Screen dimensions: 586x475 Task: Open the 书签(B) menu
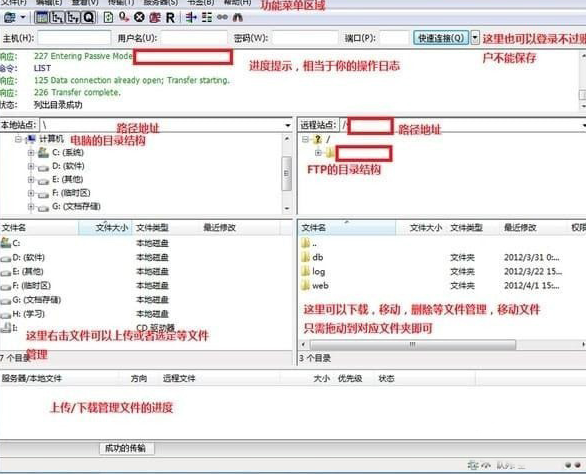(201, 2)
